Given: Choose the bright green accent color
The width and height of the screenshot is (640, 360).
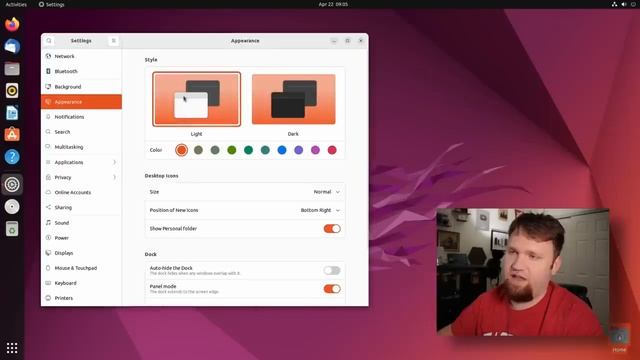Looking at the screenshot, I should coord(231,150).
